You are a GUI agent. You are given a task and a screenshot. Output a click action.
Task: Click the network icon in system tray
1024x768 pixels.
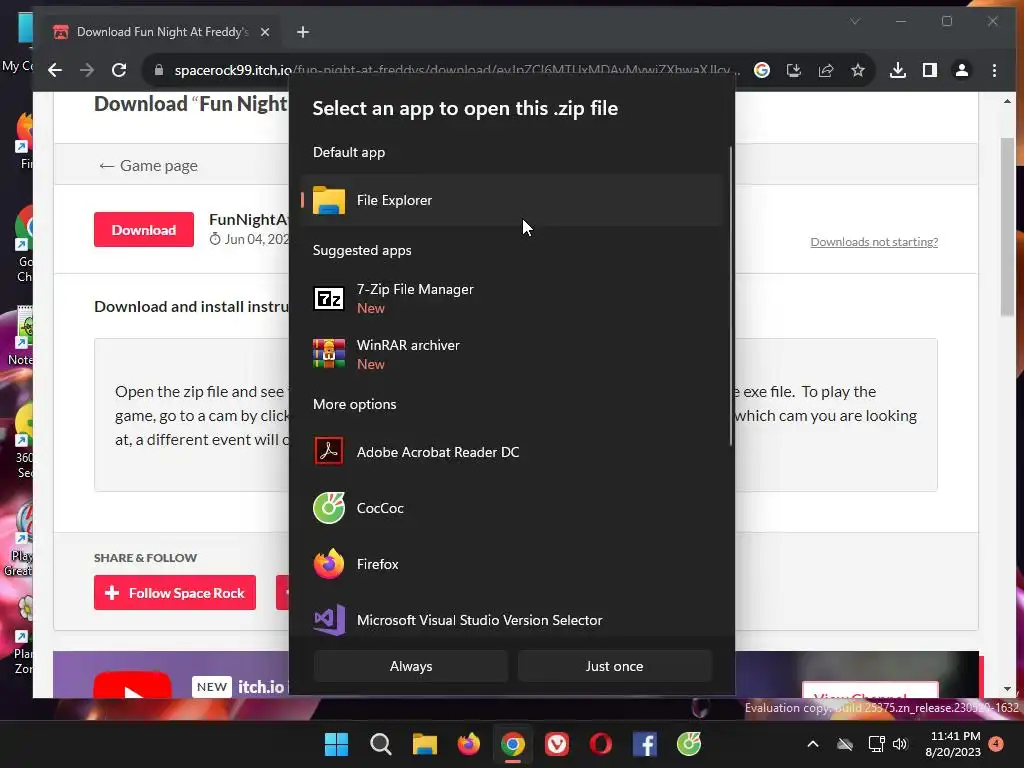pos(875,744)
